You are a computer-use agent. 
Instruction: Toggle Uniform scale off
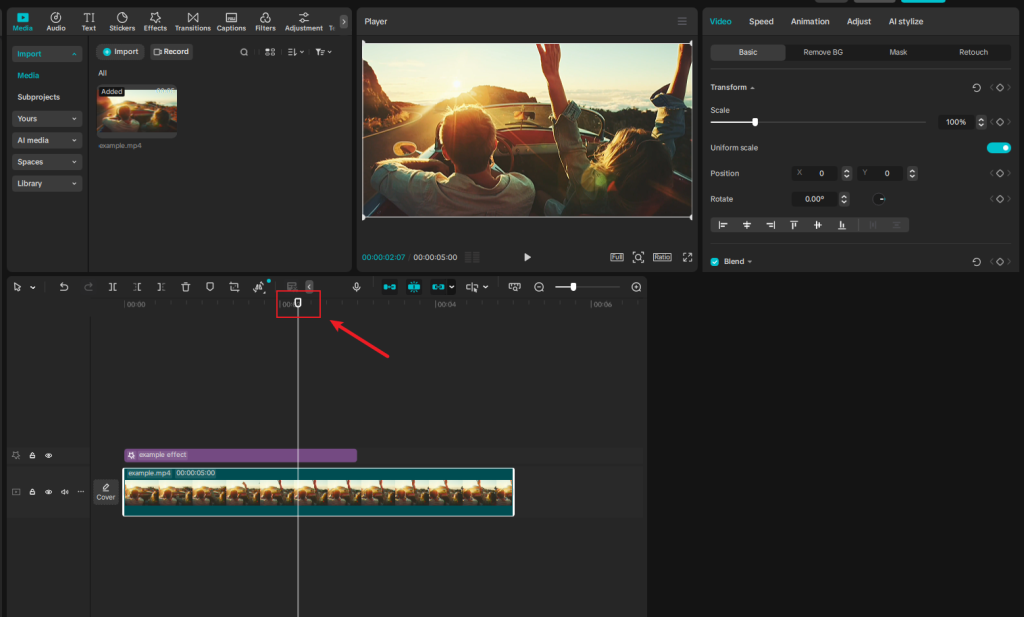[x=998, y=147]
